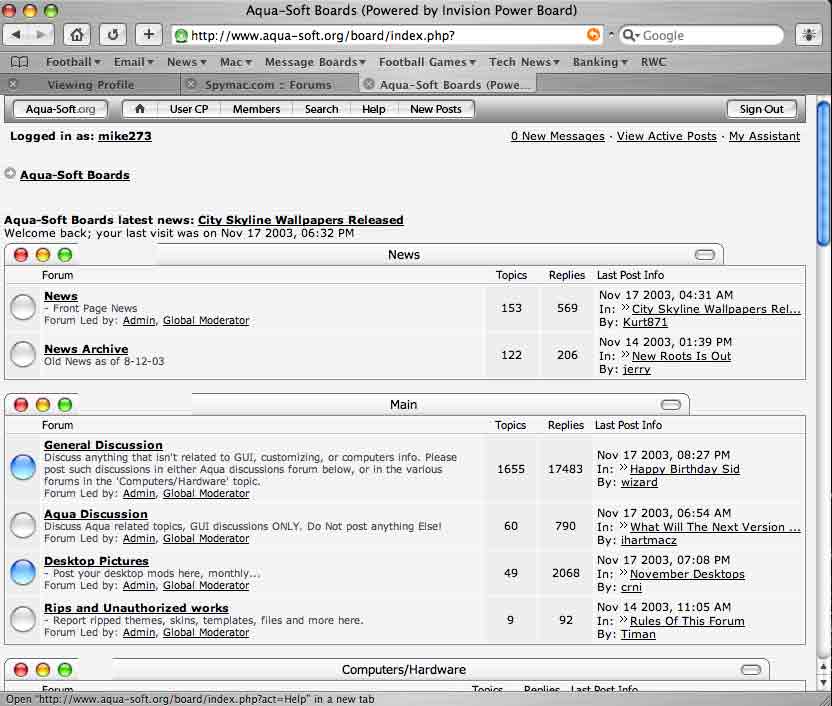Open the Tech News bookmarks dropdown
This screenshot has height=706, width=832.
tap(524, 62)
